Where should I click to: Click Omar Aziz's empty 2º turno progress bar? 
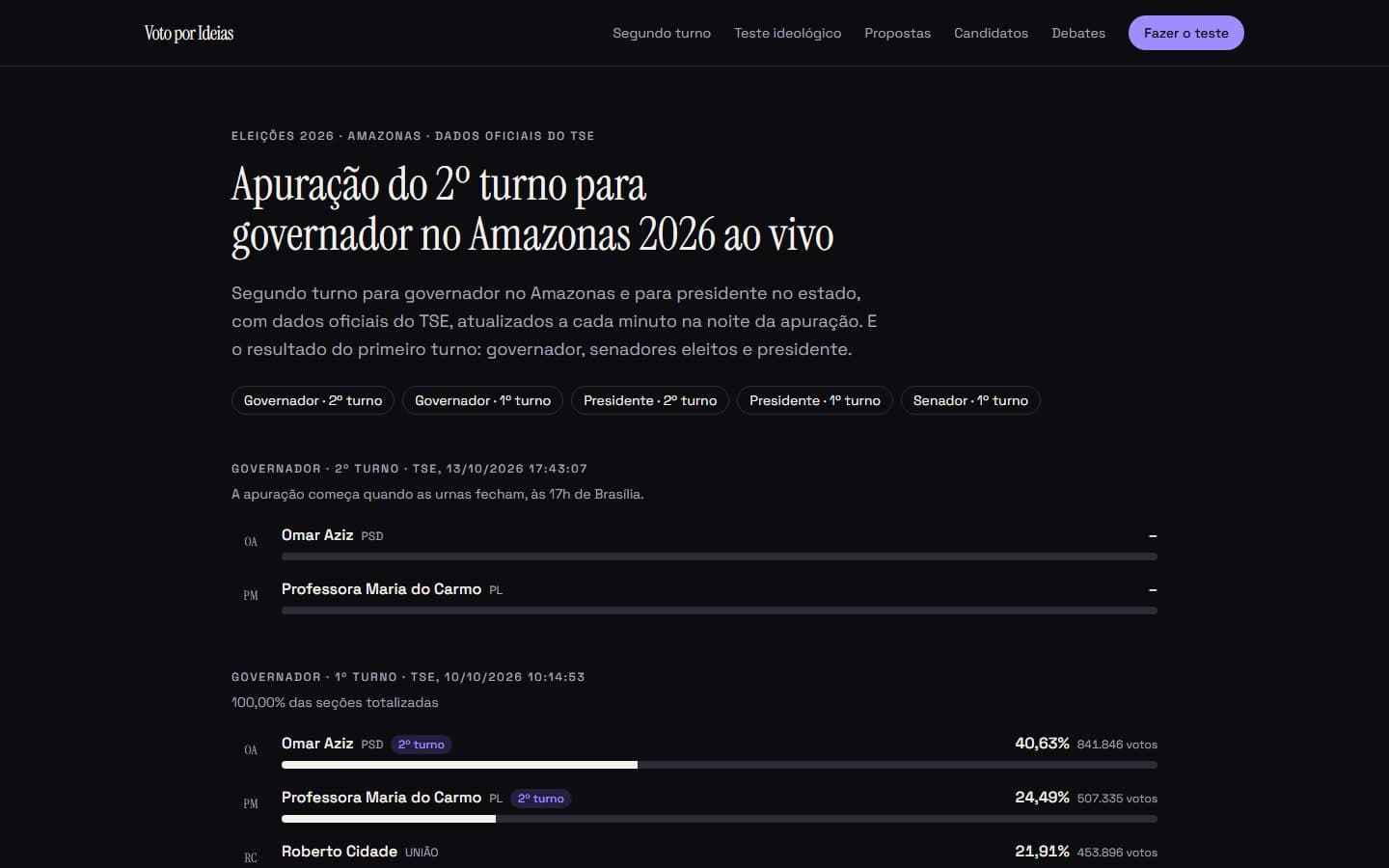[720, 556]
